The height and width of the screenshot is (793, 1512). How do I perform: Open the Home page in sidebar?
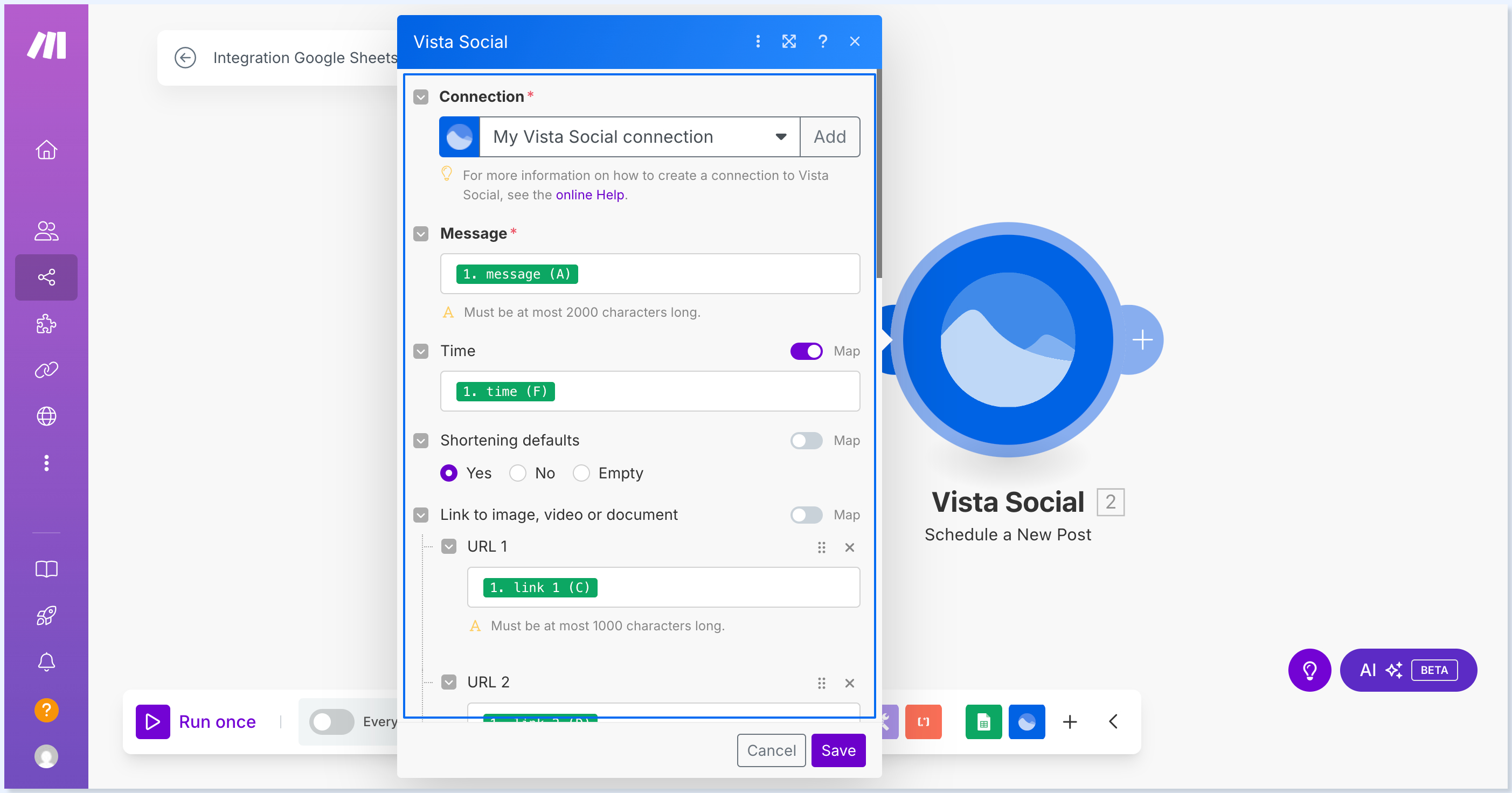pos(46,150)
